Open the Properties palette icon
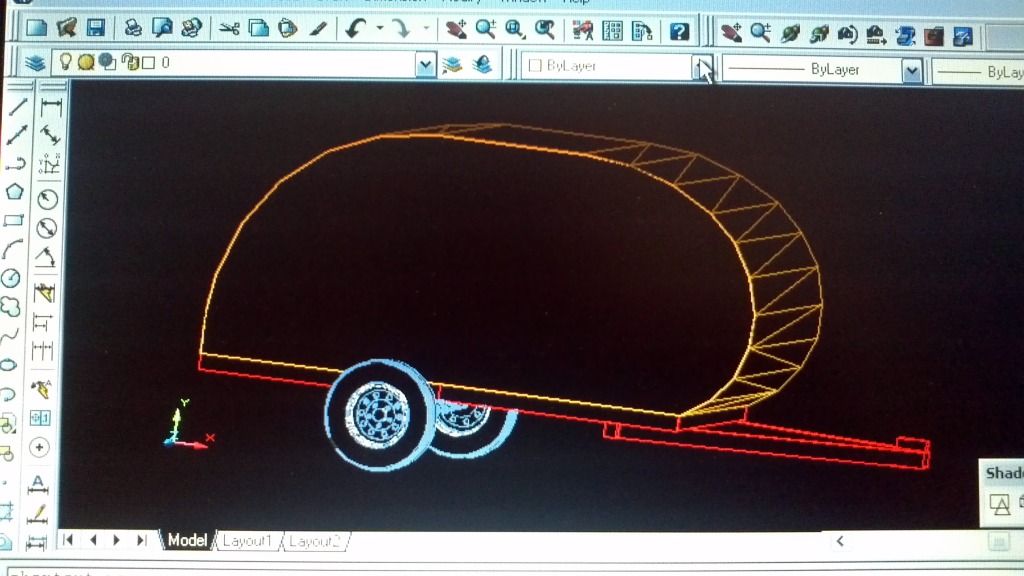This screenshot has width=1024, height=576. click(x=582, y=30)
